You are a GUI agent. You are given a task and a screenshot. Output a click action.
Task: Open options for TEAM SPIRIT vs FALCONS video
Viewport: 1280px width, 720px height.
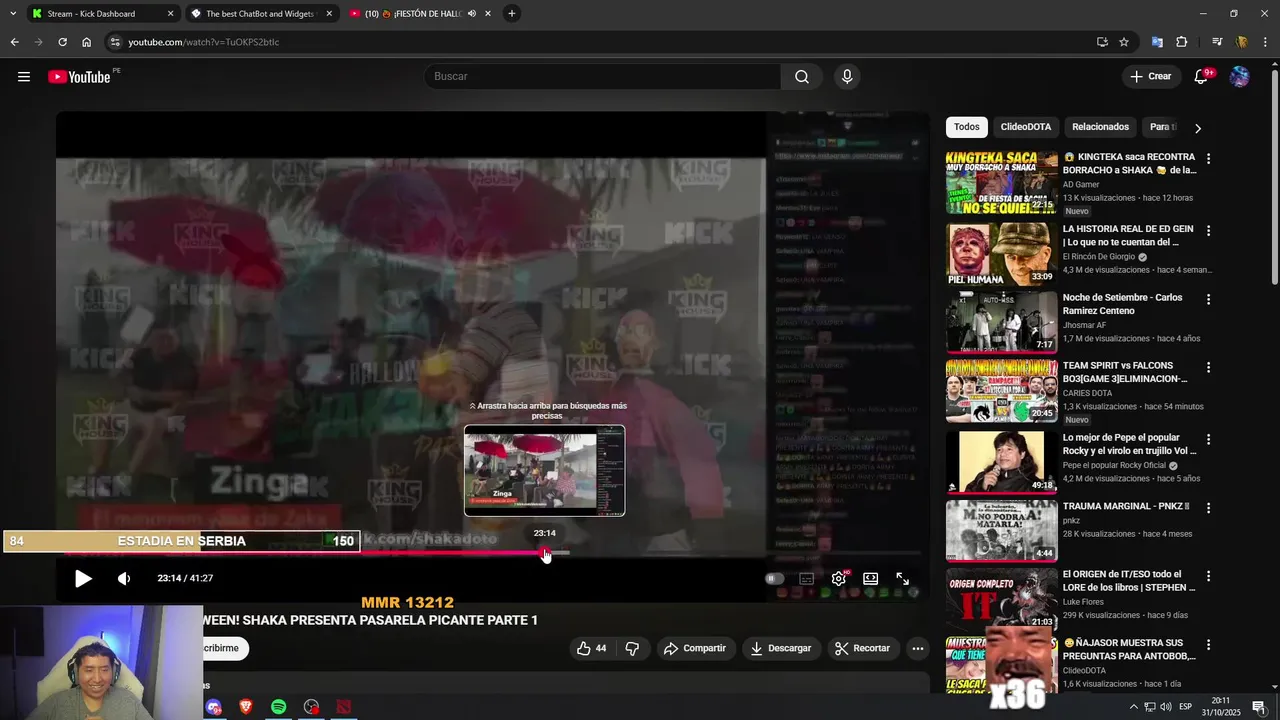click(1208, 368)
